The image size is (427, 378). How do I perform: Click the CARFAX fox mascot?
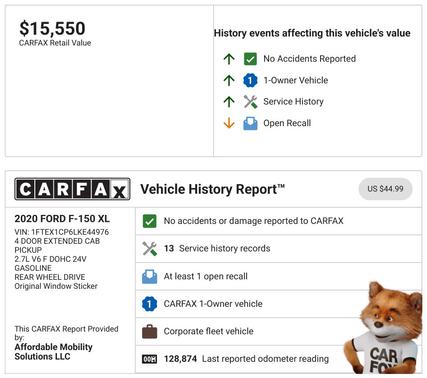click(383, 328)
